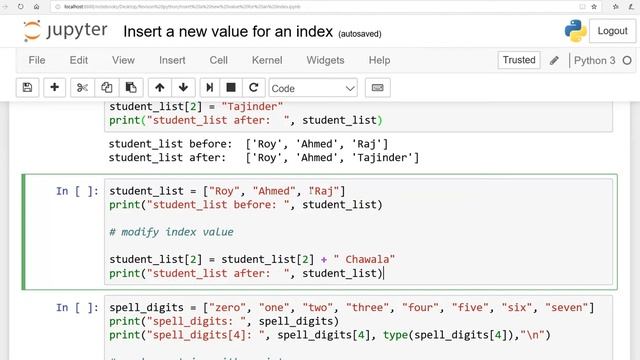
Task: Open the Cell menu
Action: tap(218, 60)
